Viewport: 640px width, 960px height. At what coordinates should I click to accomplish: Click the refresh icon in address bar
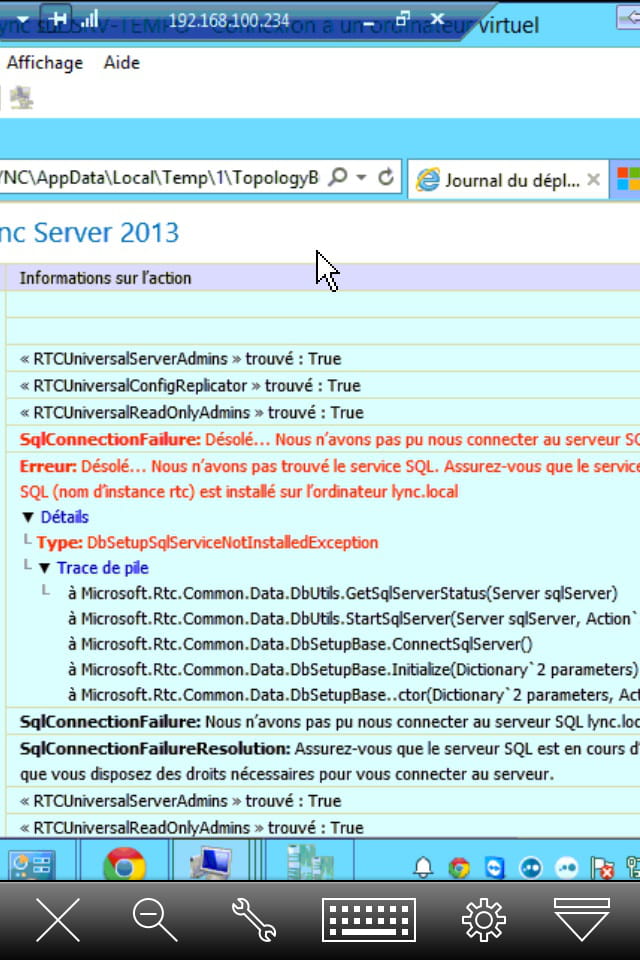coord(386,178)
